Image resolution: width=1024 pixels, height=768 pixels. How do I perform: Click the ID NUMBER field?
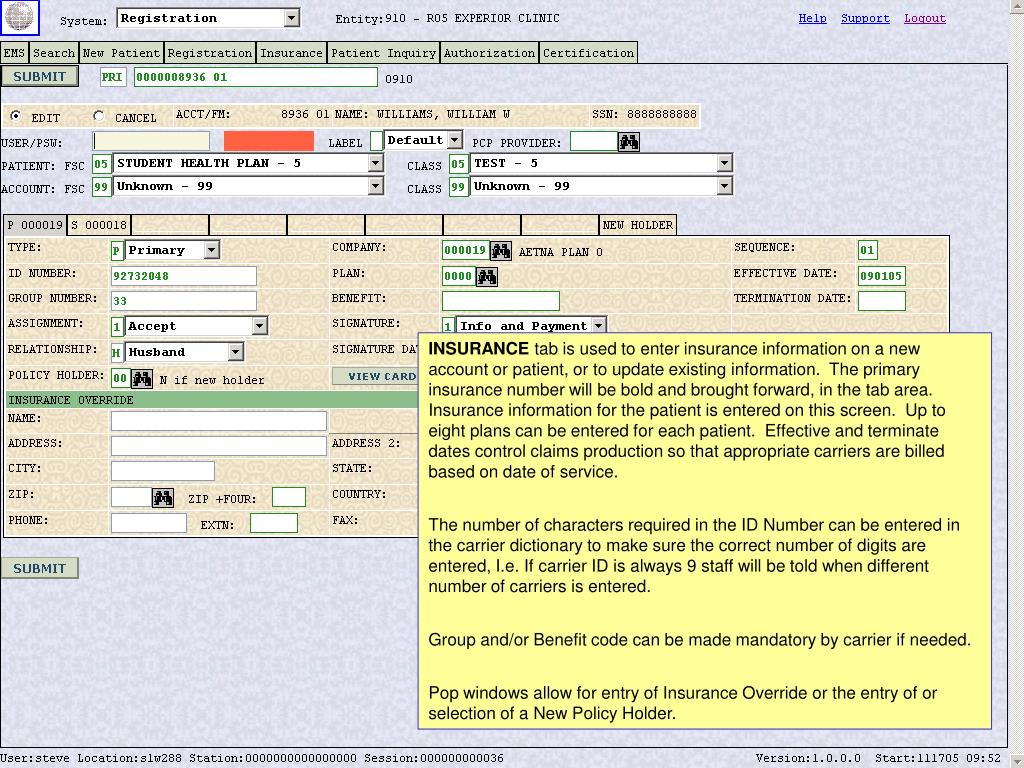[x=184, y=276]
